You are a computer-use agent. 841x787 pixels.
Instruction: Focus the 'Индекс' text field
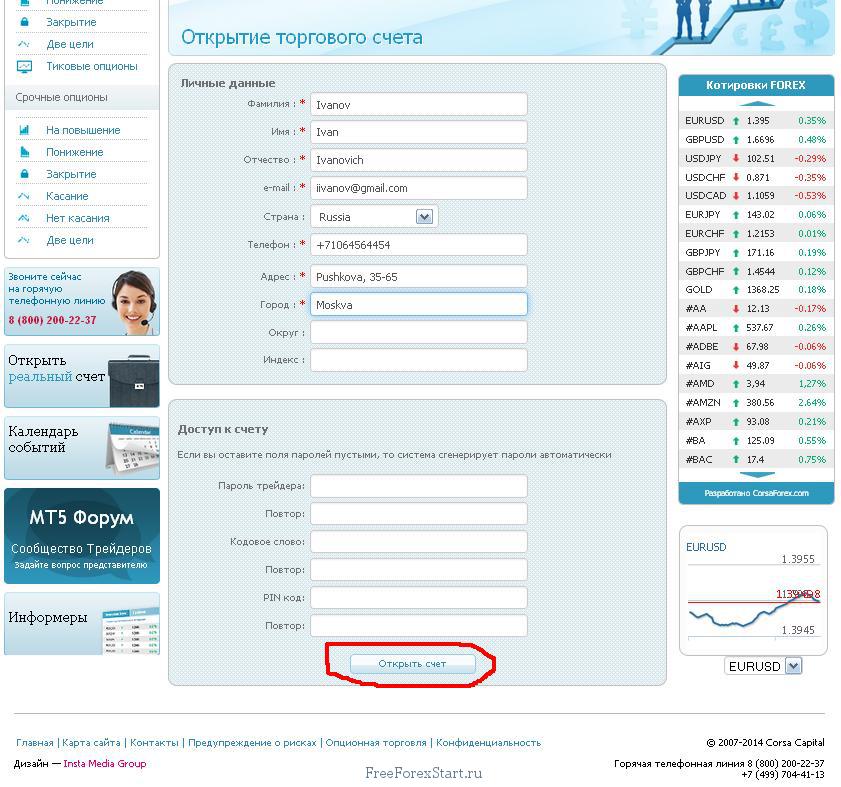point(418,360)
